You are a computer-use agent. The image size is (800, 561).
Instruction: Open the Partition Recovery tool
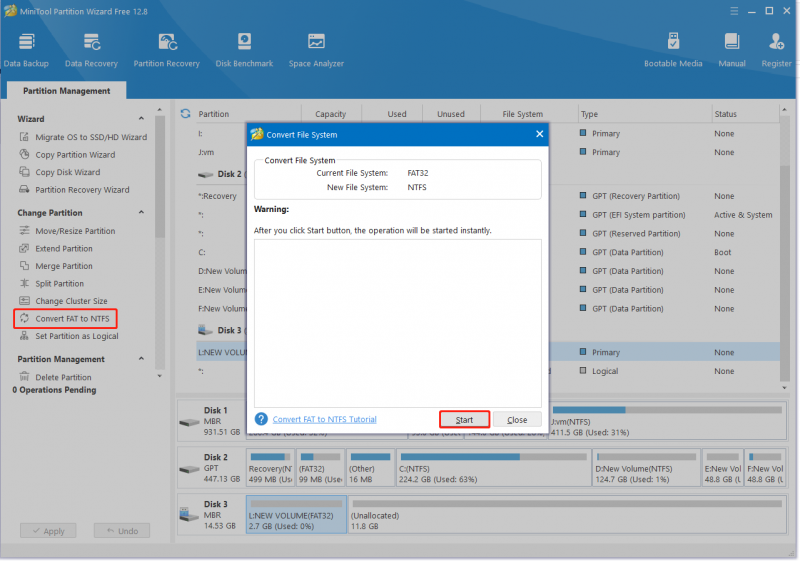coord(166,50)
